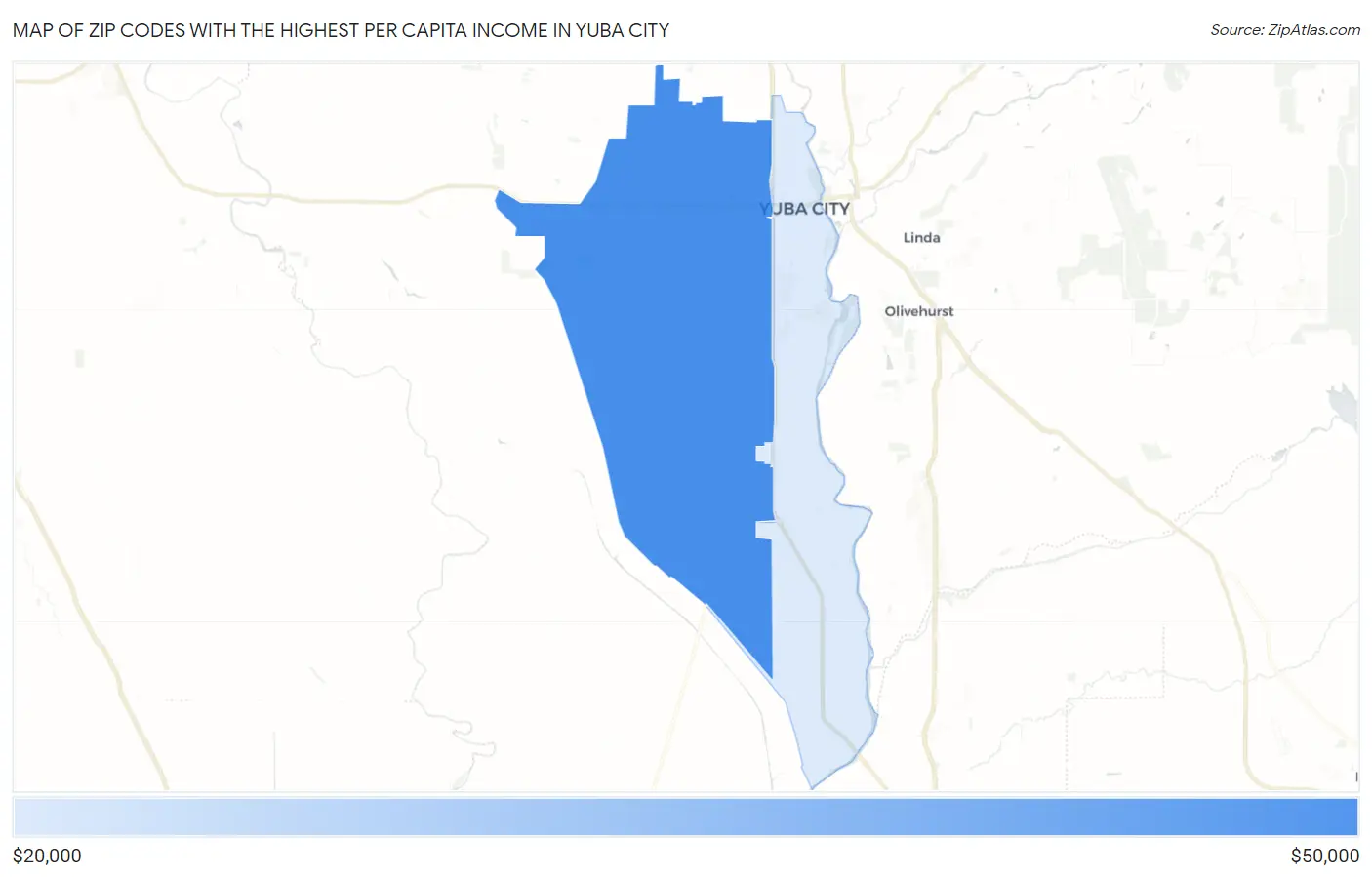Click the per capita income gradient bar
This screenshot has width=1372, height=877.
[x=686, y=817]
